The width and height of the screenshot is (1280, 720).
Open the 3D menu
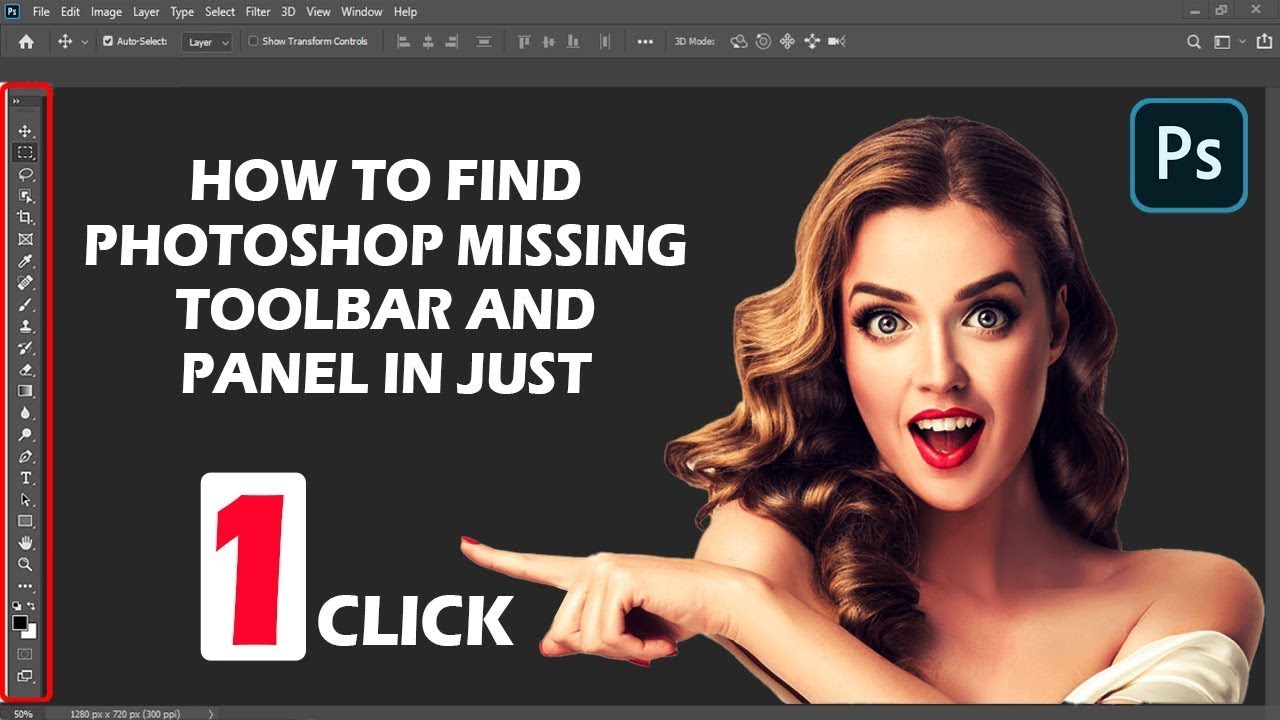pyautogui.click(x=288, y=12)
